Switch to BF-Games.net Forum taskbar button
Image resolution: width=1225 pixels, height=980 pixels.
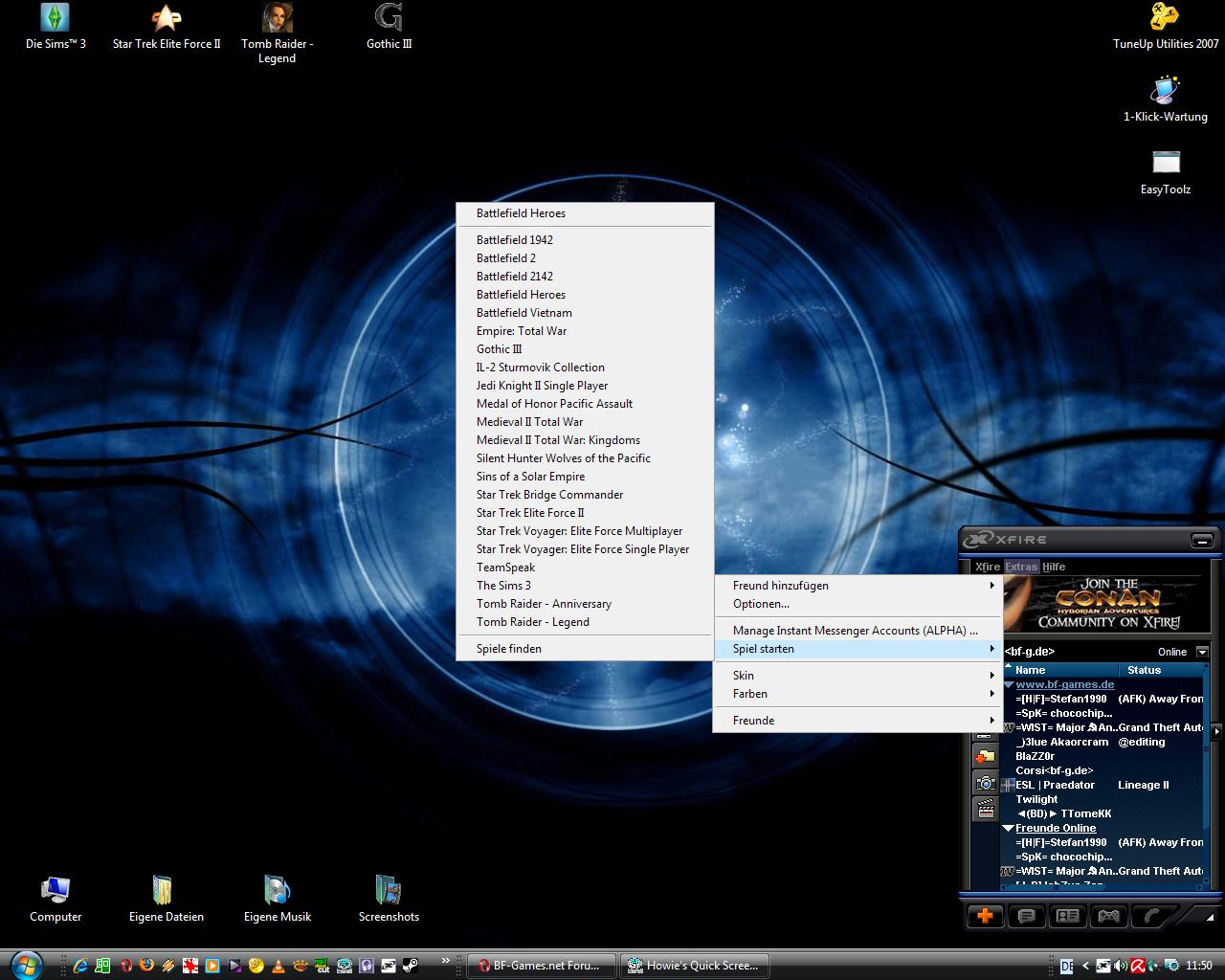pyautogui.click(x=543, y=966)
